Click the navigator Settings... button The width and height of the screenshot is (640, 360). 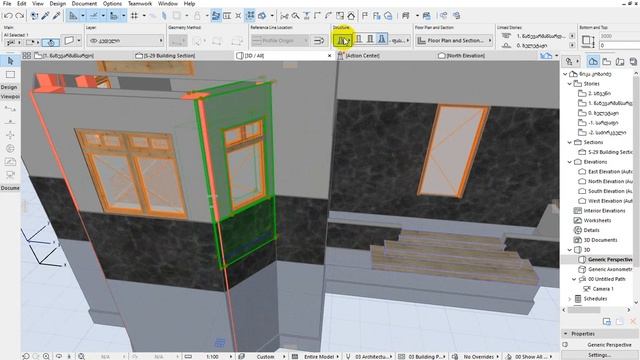(x=600, y=355)
